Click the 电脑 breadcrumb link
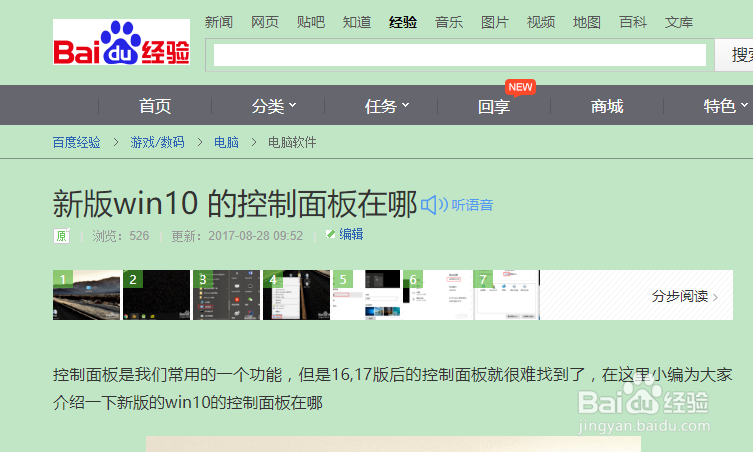The width and height of the screenshot is (753, 452). [x=226, y=142]
